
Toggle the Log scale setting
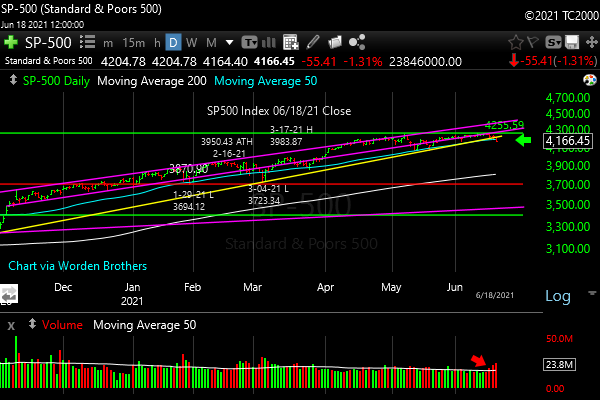tap(557, 297)
